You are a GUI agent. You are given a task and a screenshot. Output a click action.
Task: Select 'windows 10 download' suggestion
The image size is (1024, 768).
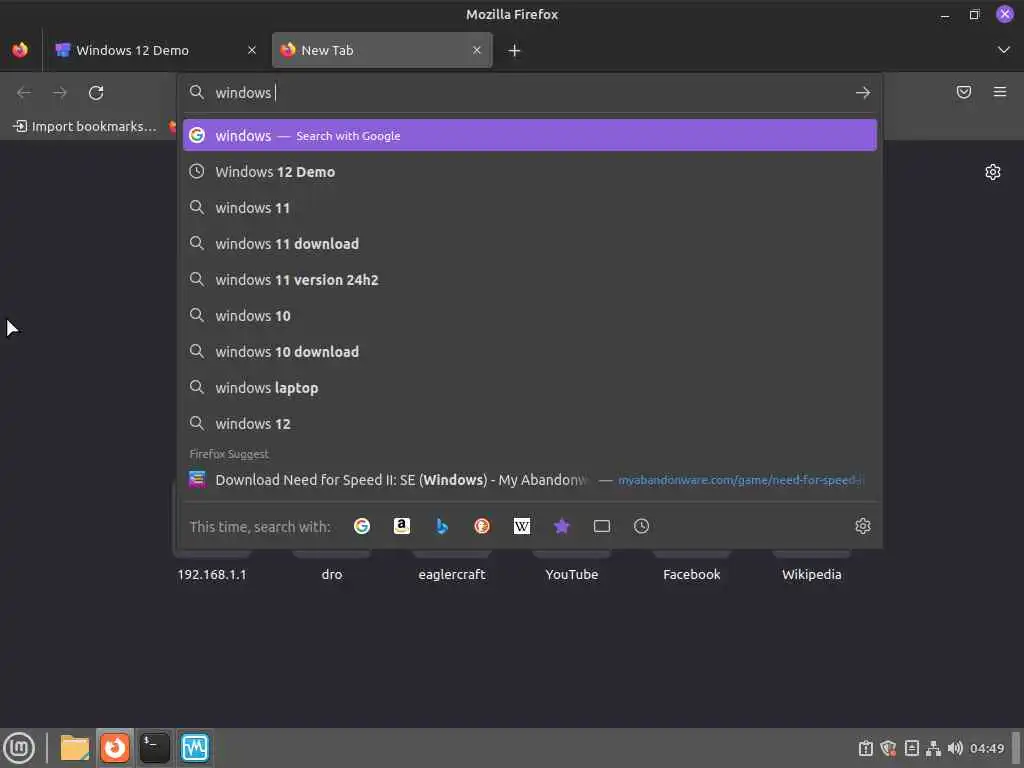point(530,351)
